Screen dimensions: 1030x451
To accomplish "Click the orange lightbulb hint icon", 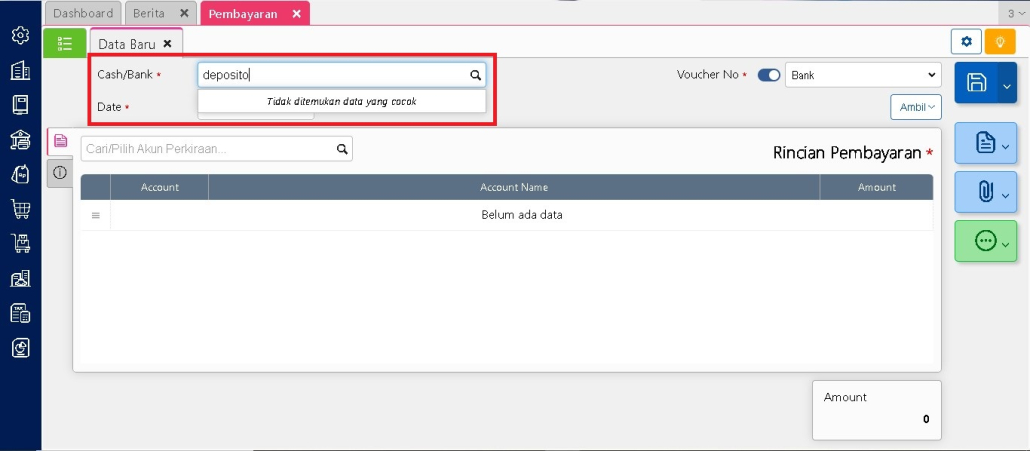I will point(998,41).
